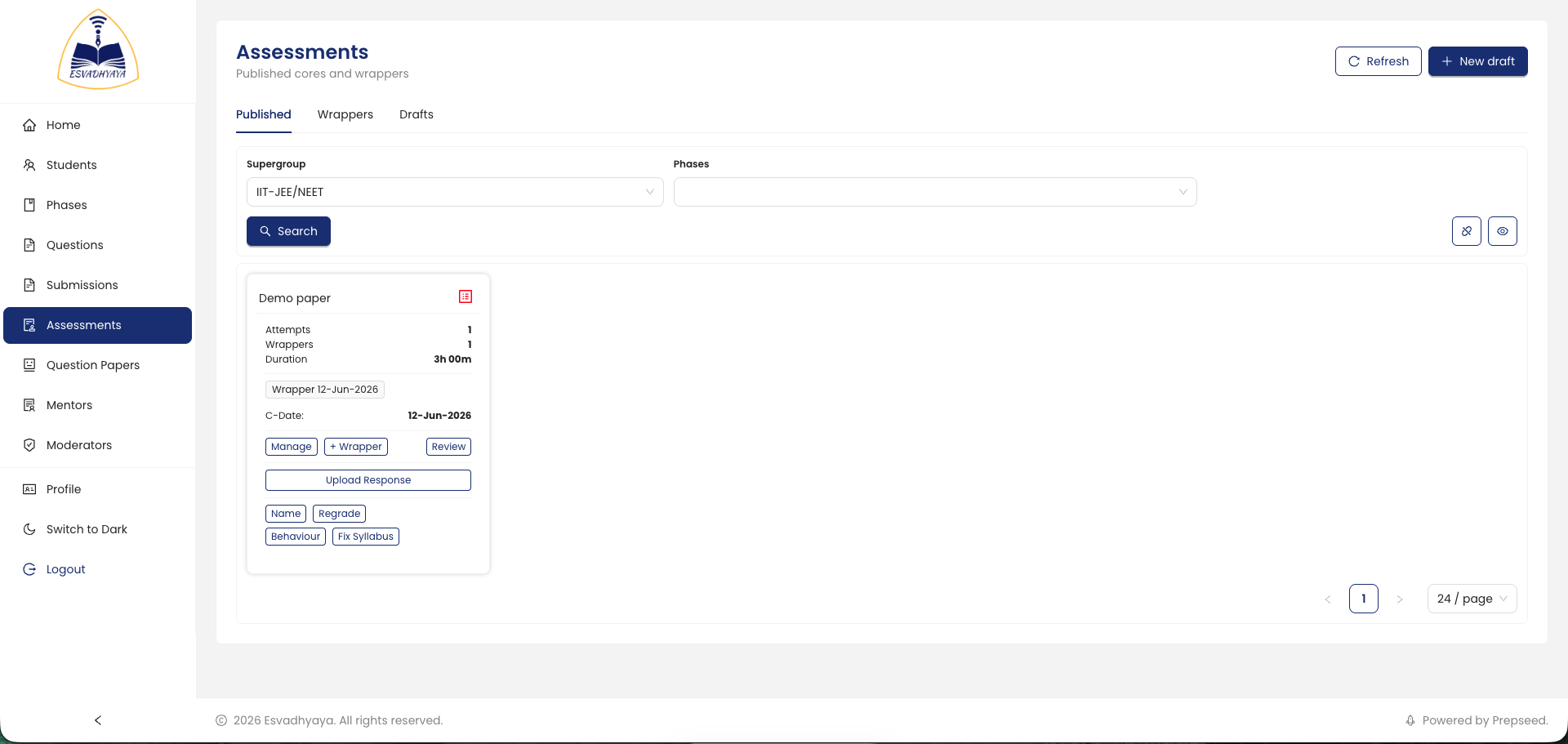This screenshot has width=1568, height=744.
Task: Click the Logout icon
Action: (29, 569)
